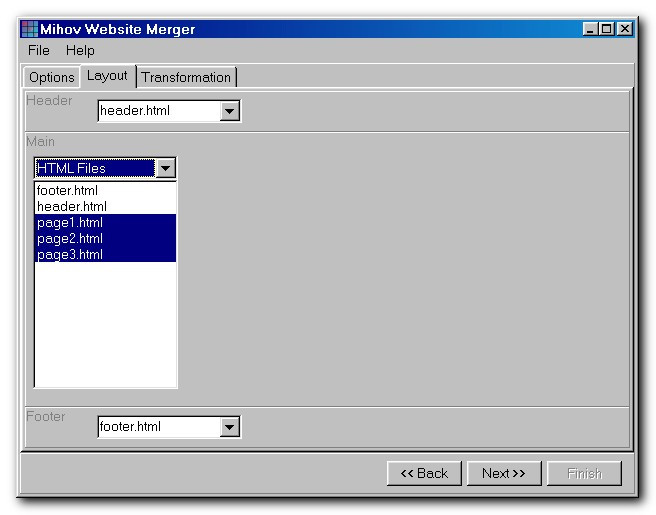Click the HTML Files combo box text
Screen dimensions: 656x515
pos(95,168)
